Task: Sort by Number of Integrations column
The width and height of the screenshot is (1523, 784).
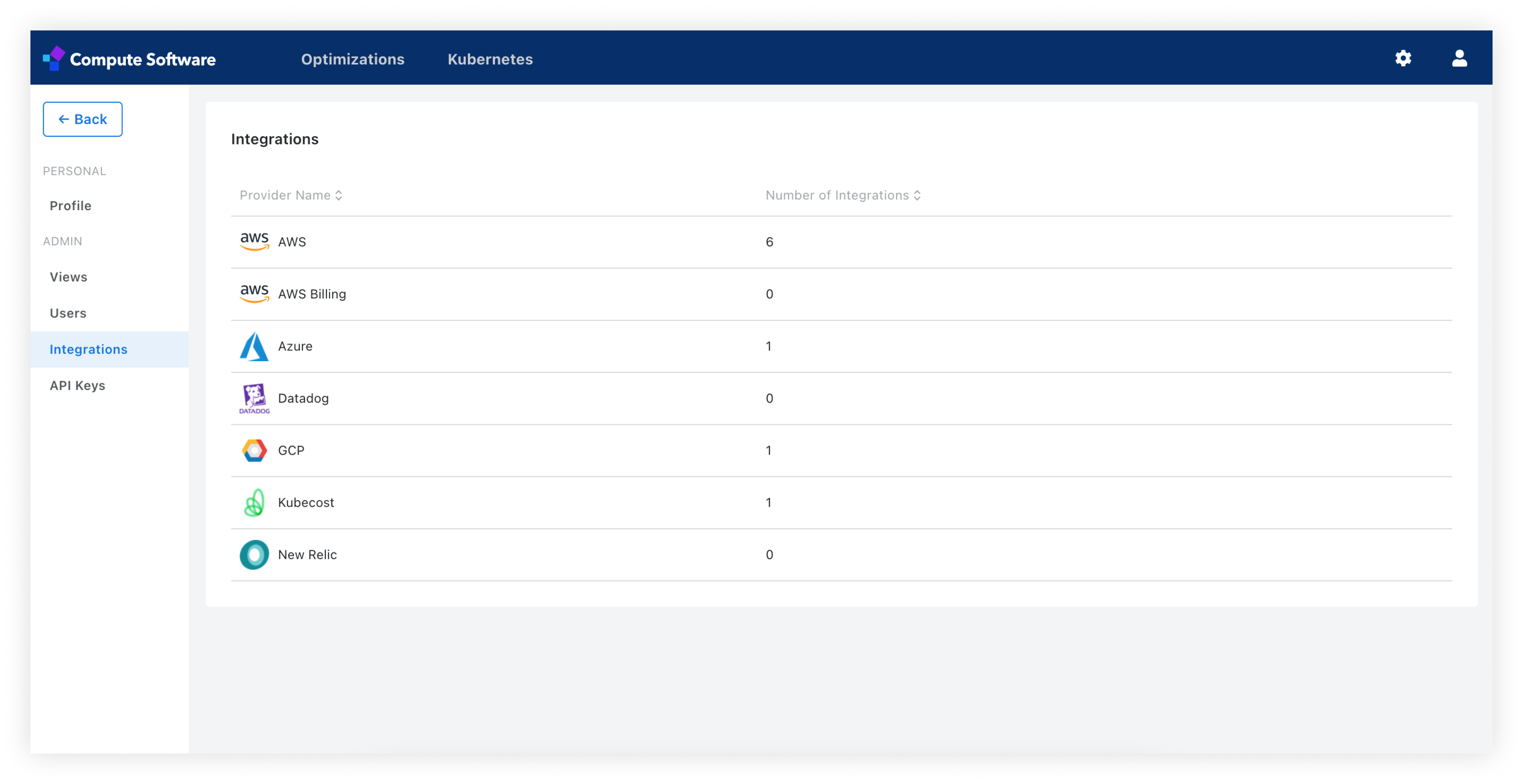Action: [843, 195]
